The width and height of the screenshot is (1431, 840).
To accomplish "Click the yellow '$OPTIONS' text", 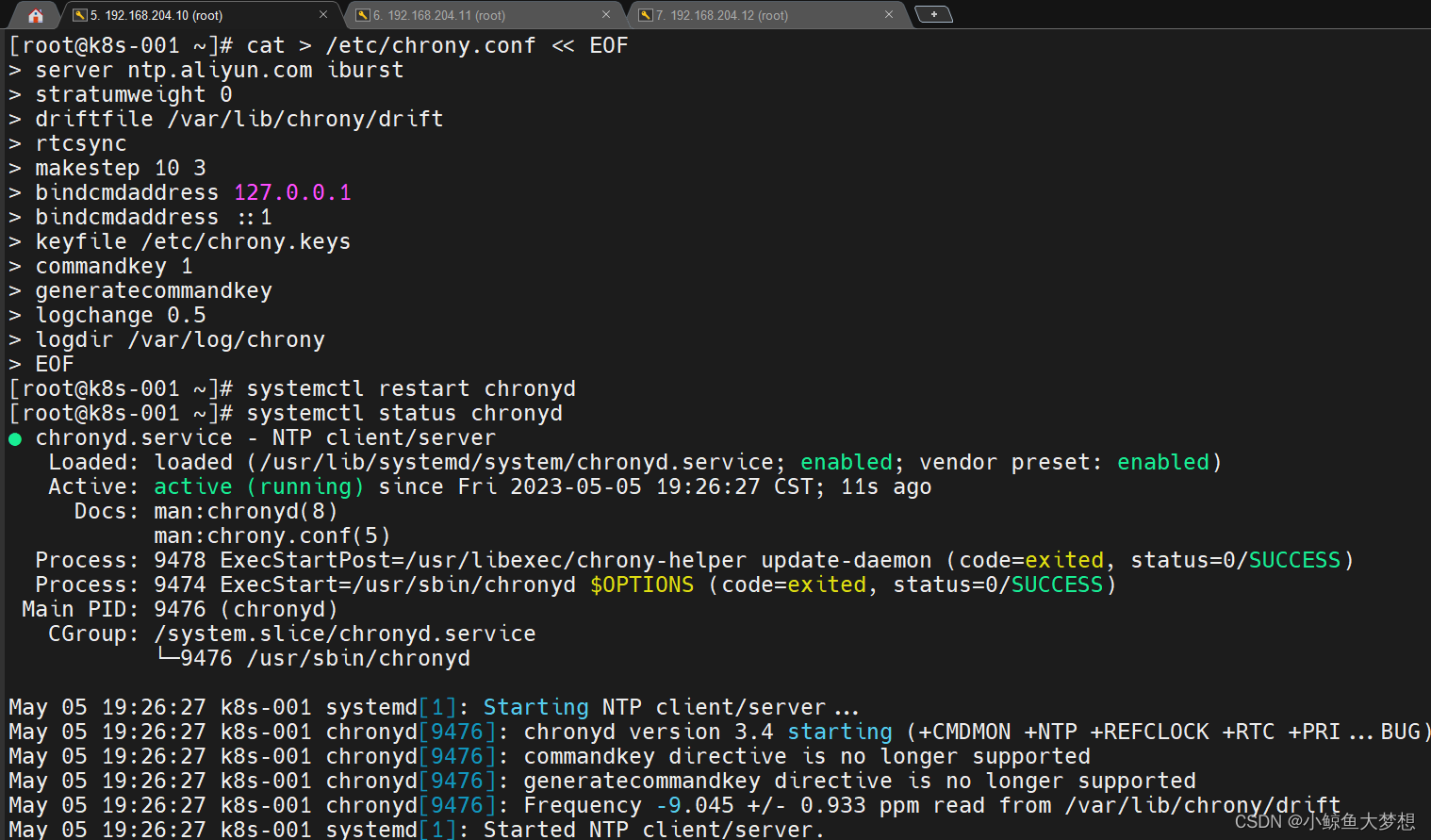I will click(x=642, y=585).
